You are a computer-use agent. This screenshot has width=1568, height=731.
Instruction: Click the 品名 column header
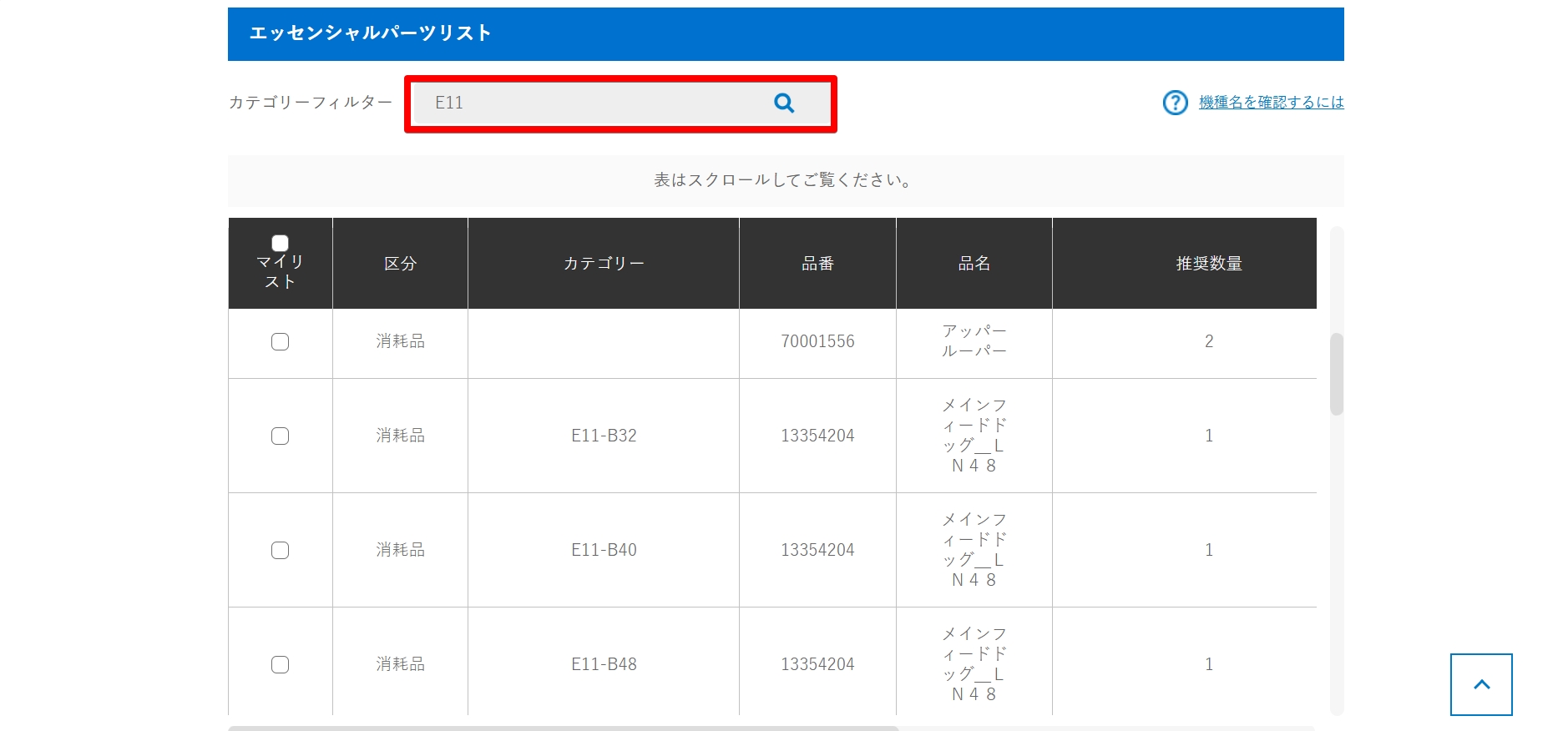coord(974,264)
